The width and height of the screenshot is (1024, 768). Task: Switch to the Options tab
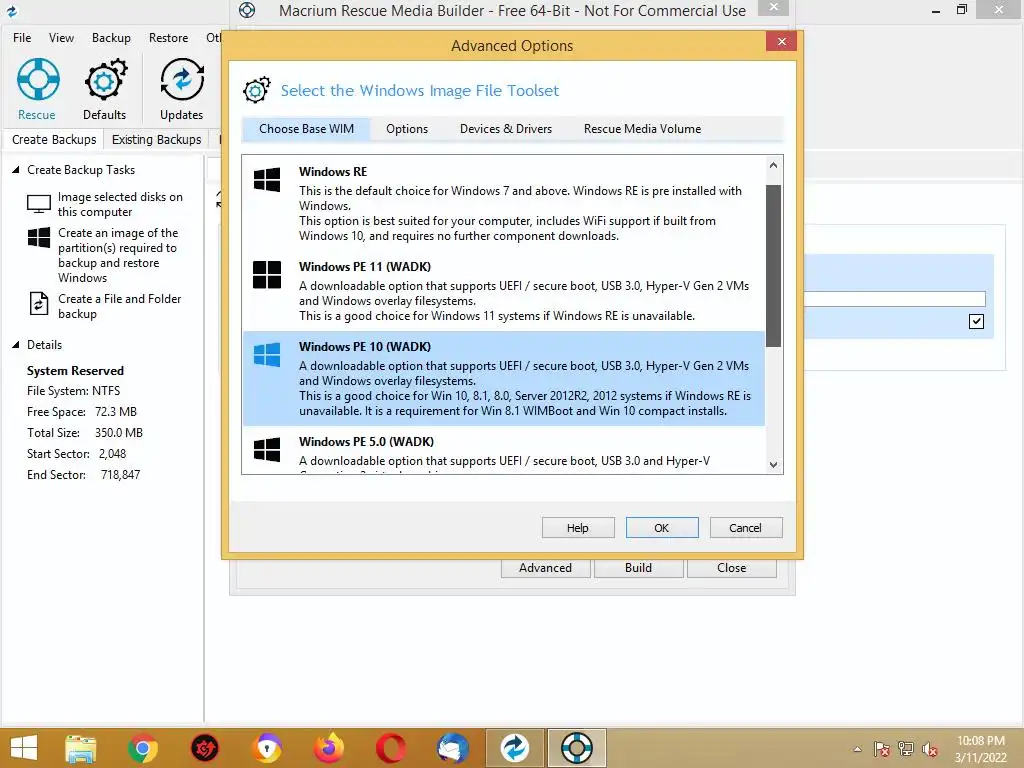tap(407, 129)
